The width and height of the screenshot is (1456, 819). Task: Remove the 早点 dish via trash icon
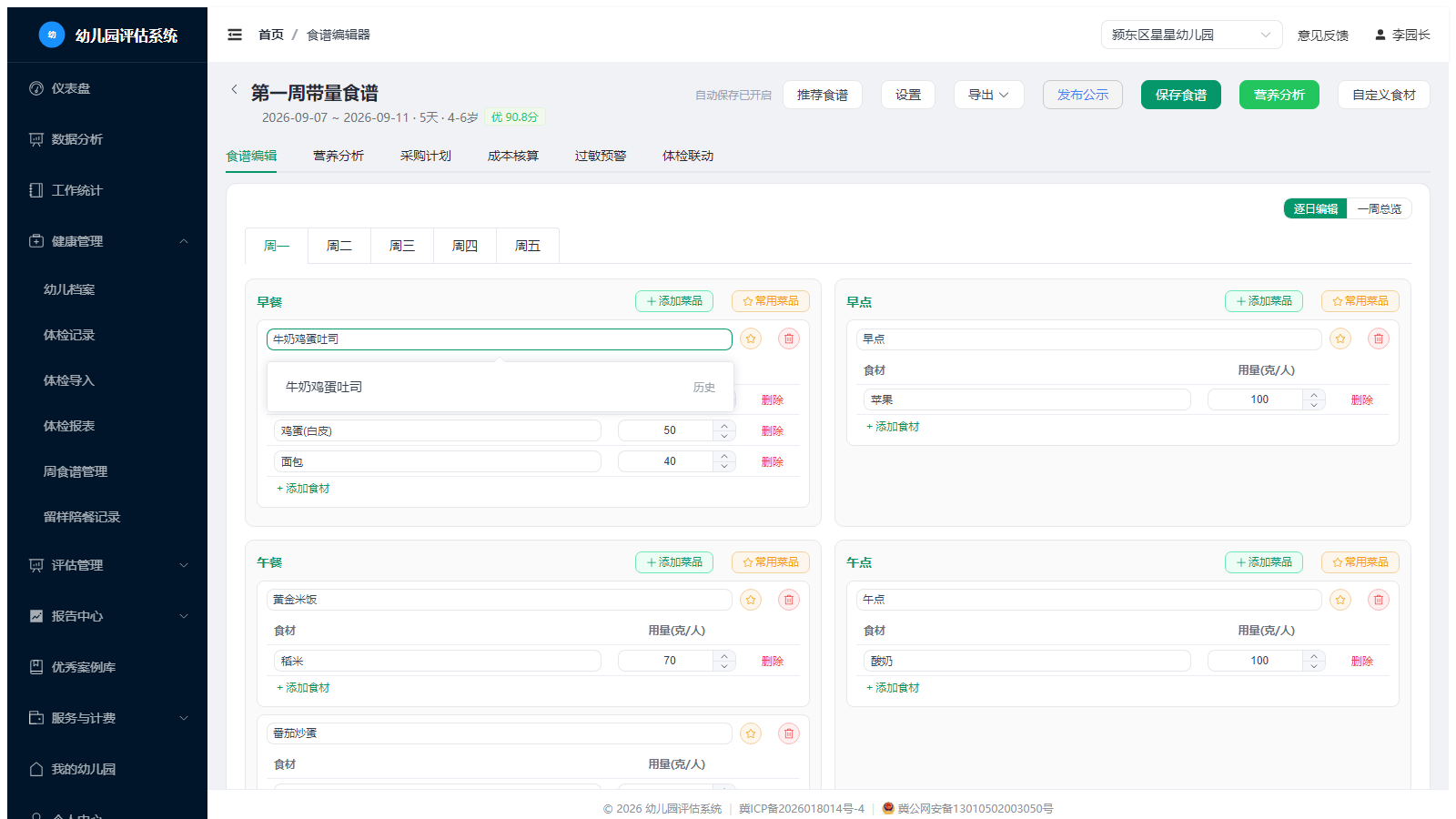[x=1379, y=339]
